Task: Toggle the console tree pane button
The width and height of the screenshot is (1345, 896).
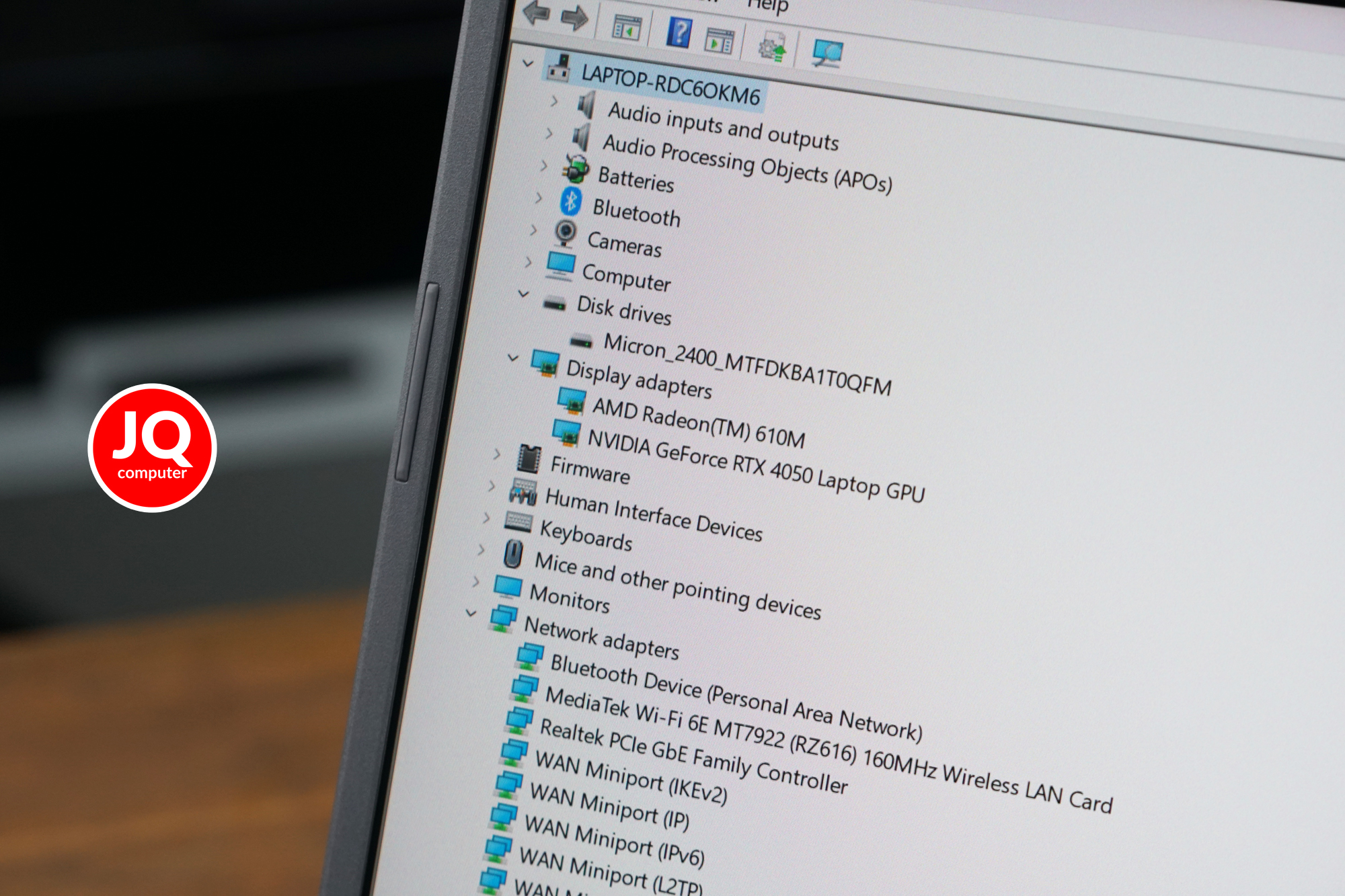Action: coord(626,28)
